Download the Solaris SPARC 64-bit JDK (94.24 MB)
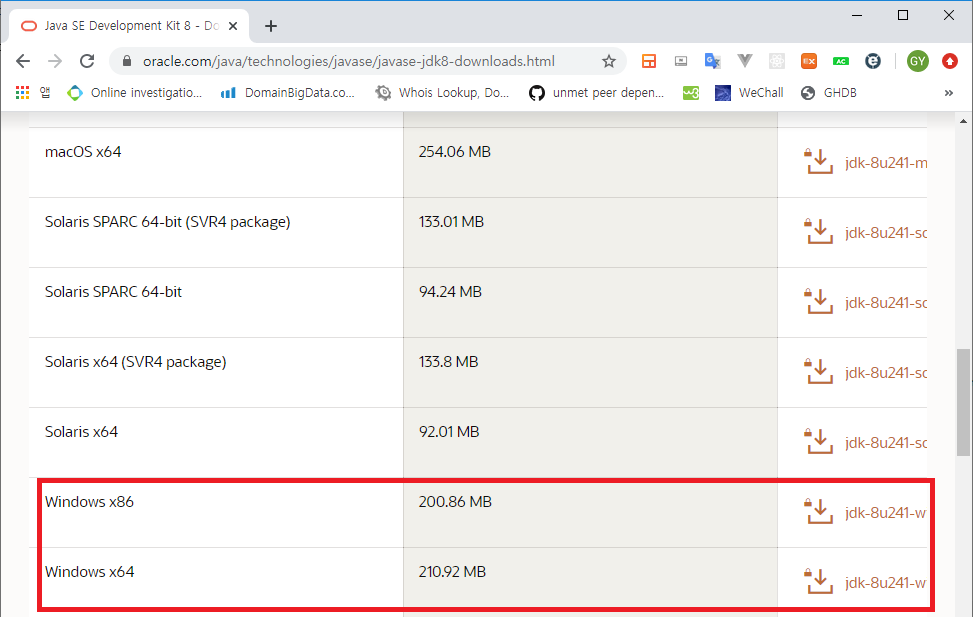 [819, 302]
